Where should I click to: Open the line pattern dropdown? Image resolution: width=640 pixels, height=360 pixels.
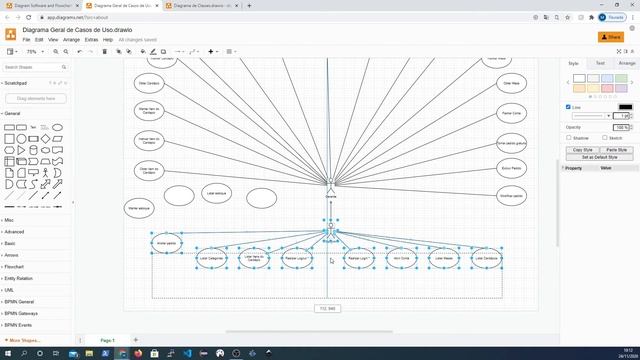[591, 116]
